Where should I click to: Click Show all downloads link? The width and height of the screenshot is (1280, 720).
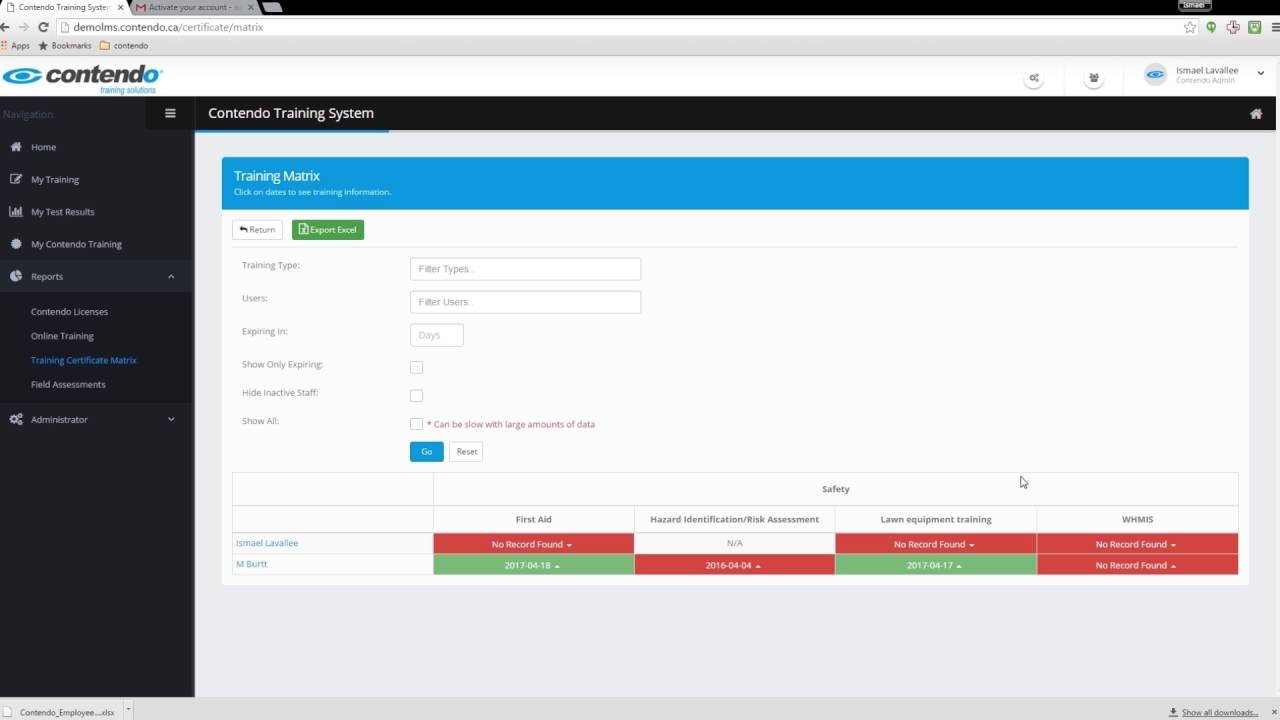pos(1219,713)
